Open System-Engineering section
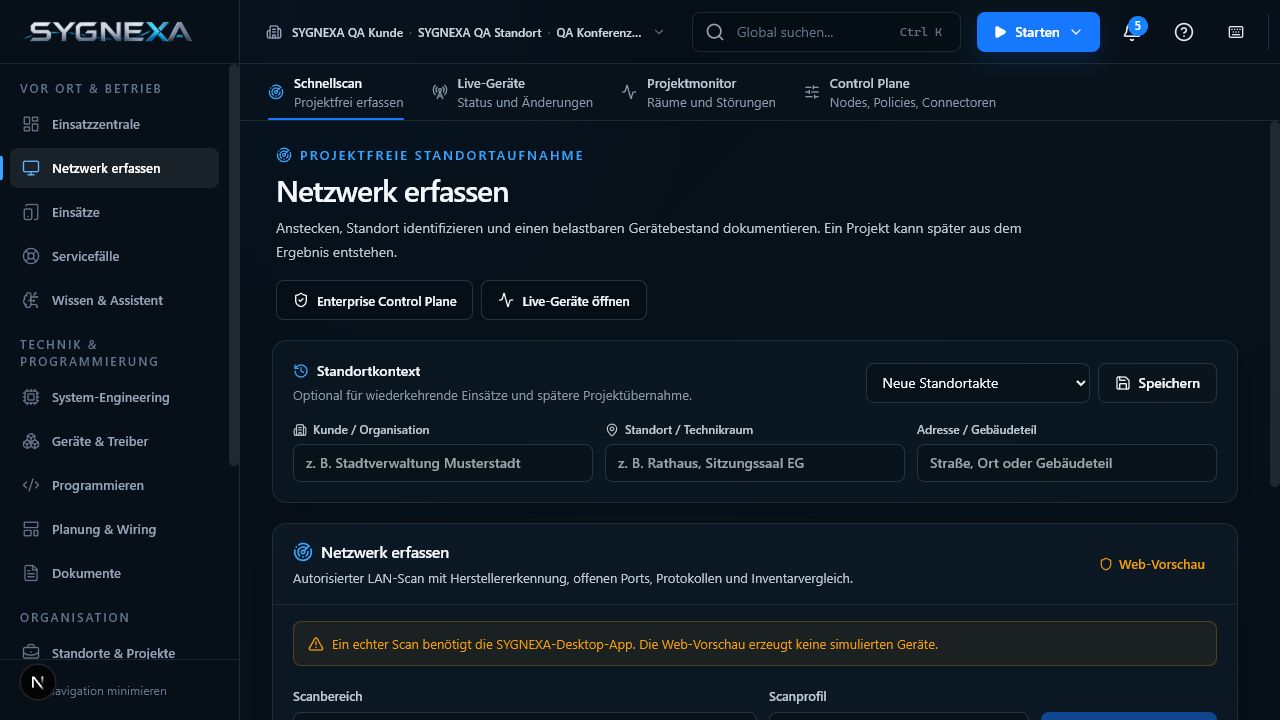The image size is (1280, 720). [x=114, y=397]
